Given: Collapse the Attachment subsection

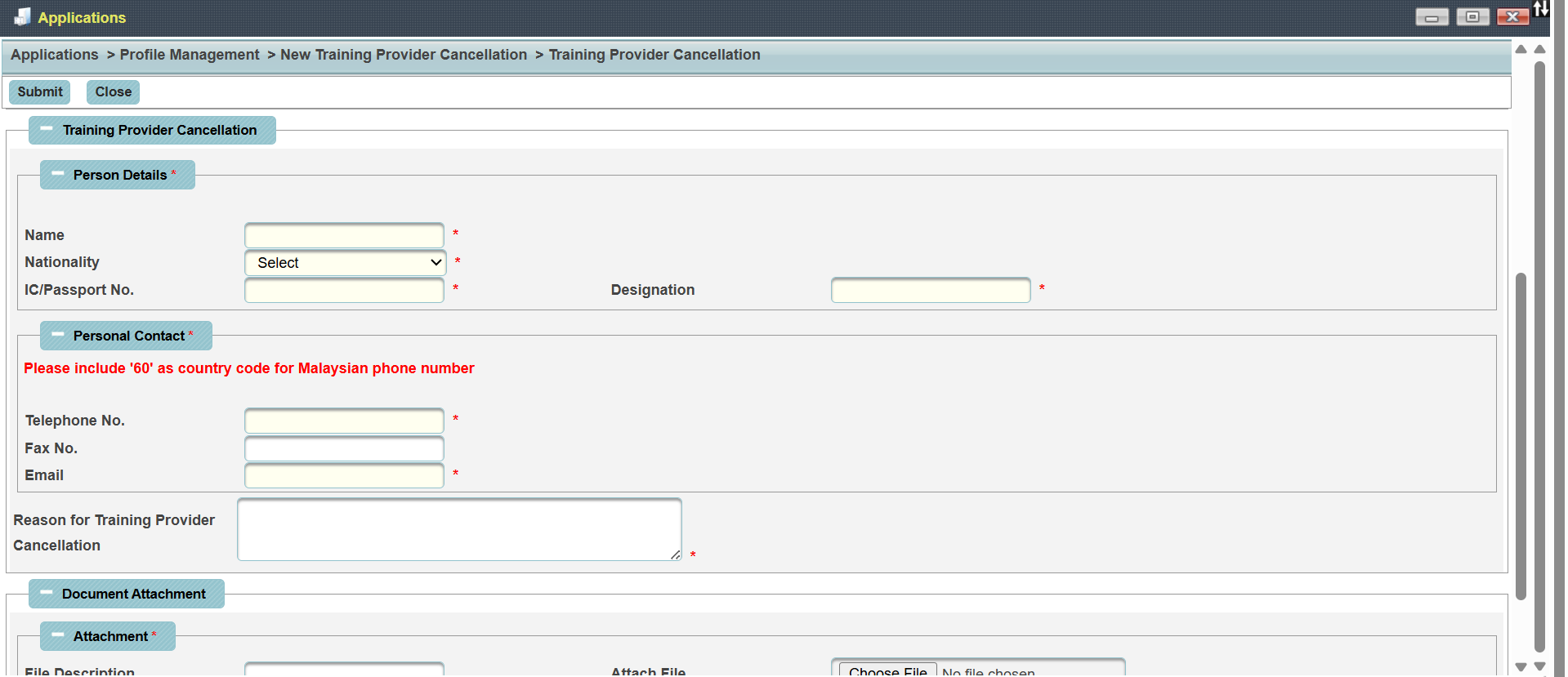Looking at the screenshot, I should pyautogui.click(x=58, y=636).
